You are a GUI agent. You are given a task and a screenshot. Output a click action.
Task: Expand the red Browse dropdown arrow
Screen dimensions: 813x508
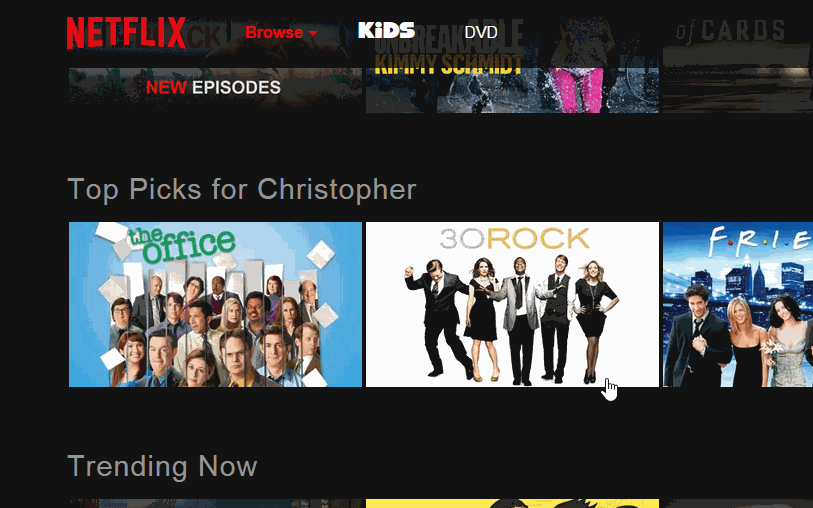[x=313, y=33]
